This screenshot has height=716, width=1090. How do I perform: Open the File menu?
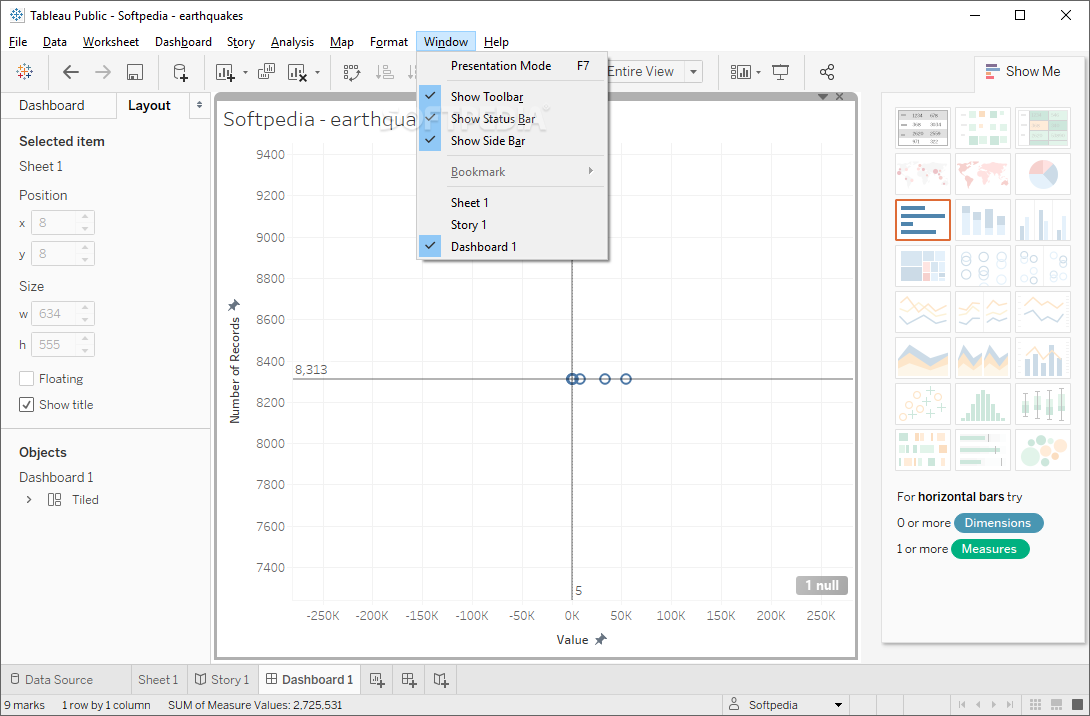[18, 42]
